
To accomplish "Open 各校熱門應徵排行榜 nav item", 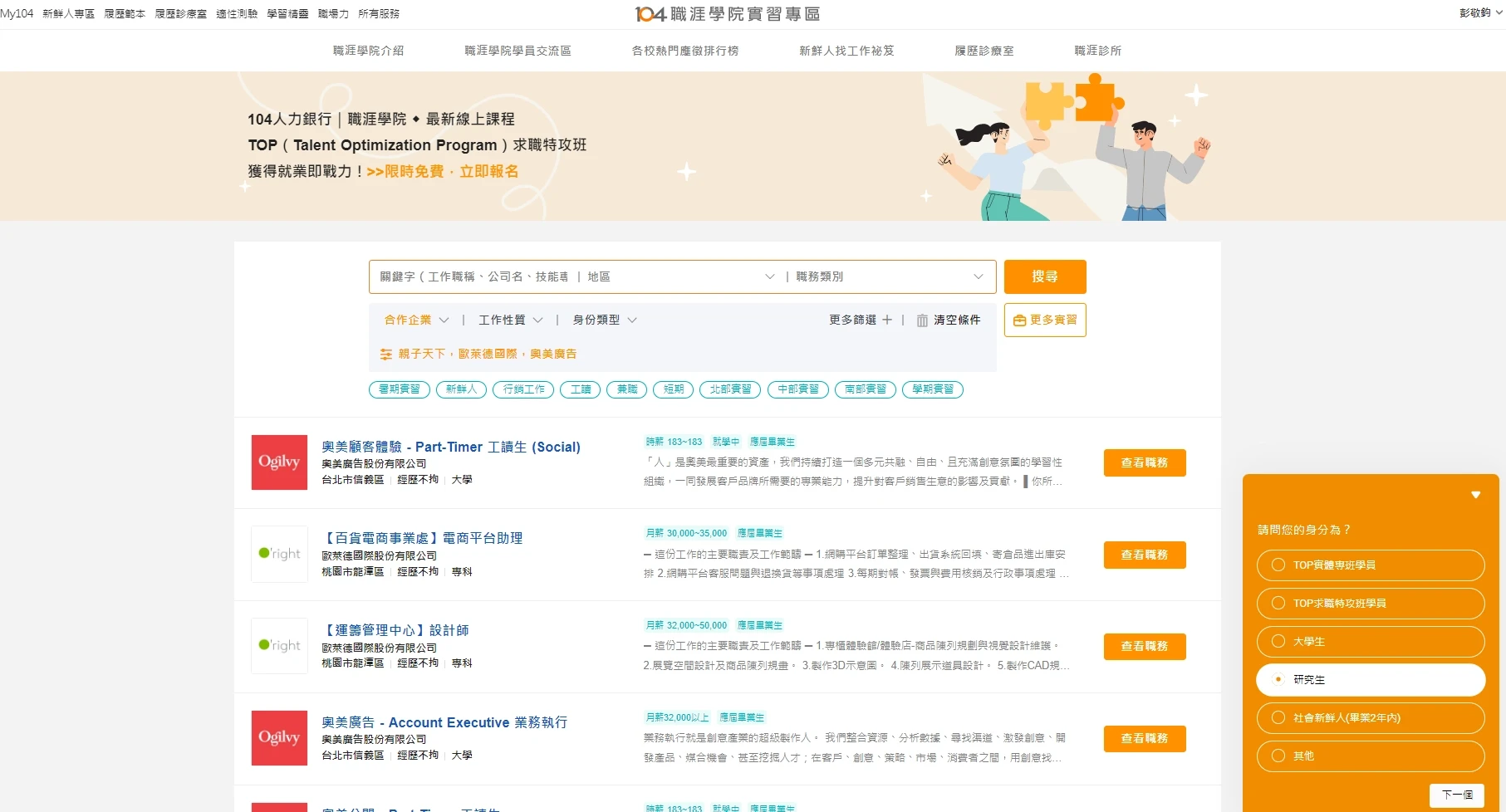I will pos(684,51).
